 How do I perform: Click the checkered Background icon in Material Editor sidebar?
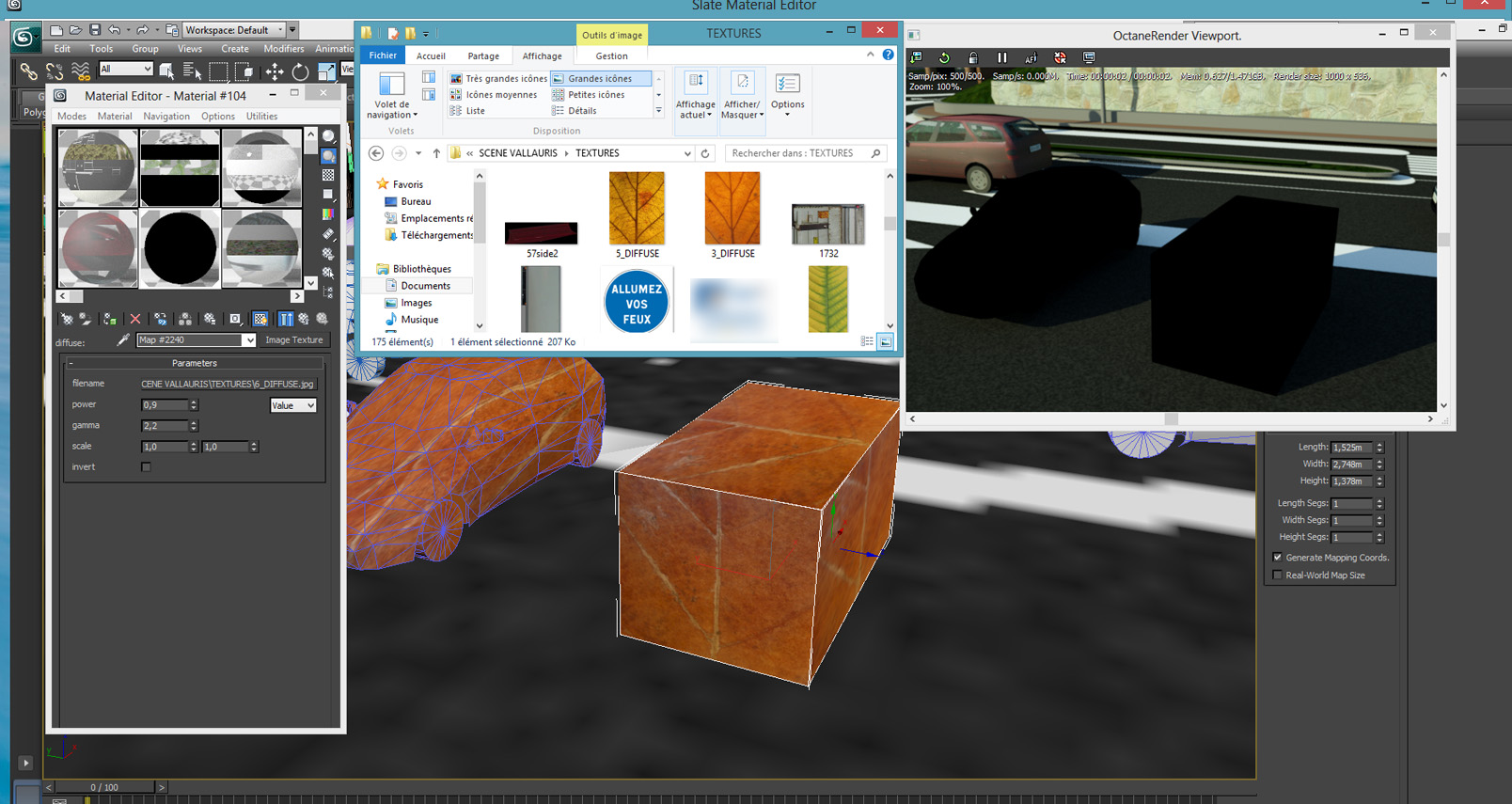[328, 175]
